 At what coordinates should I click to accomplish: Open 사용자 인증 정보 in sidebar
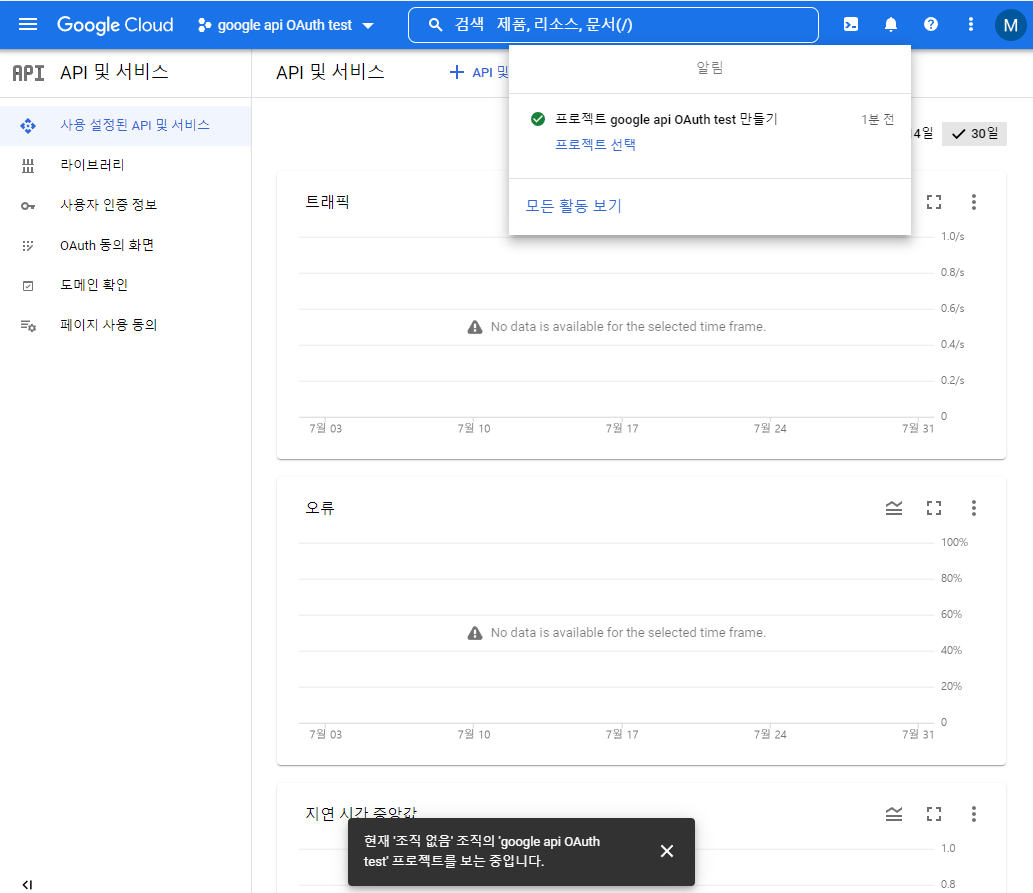point(125,205)
